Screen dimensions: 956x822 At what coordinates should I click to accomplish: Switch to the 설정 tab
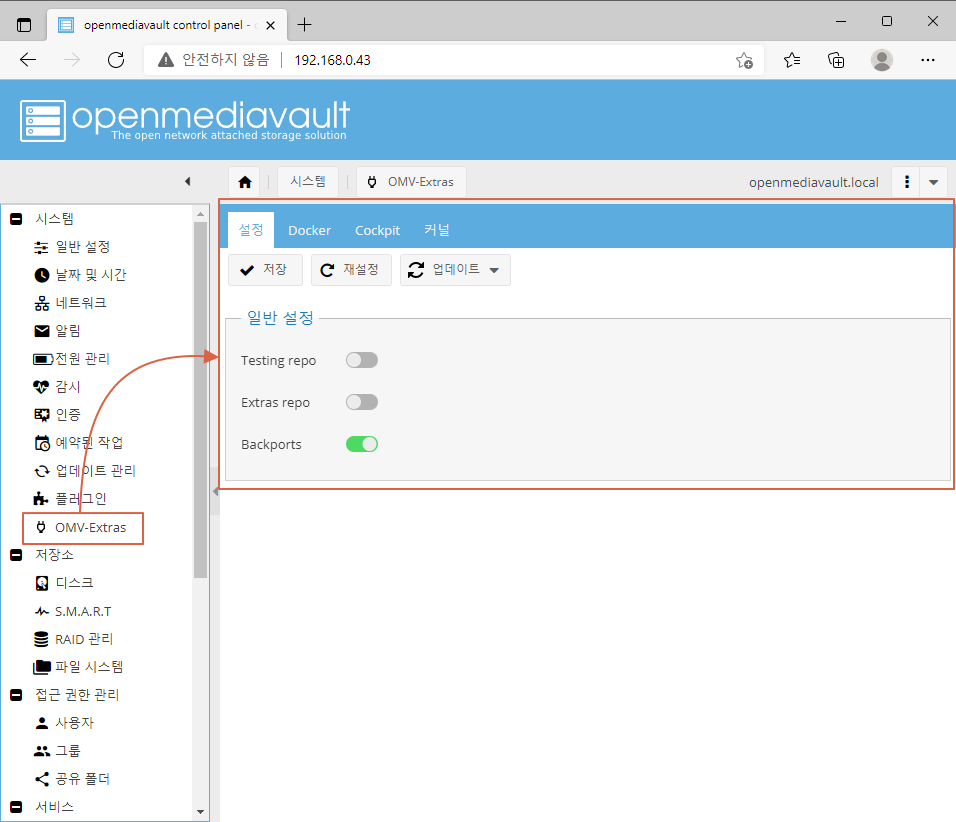point(251,230)
